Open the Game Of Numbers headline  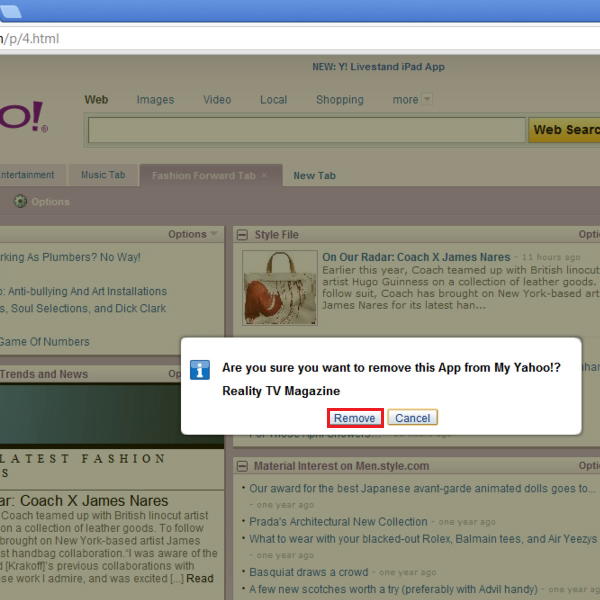[44, 341]
